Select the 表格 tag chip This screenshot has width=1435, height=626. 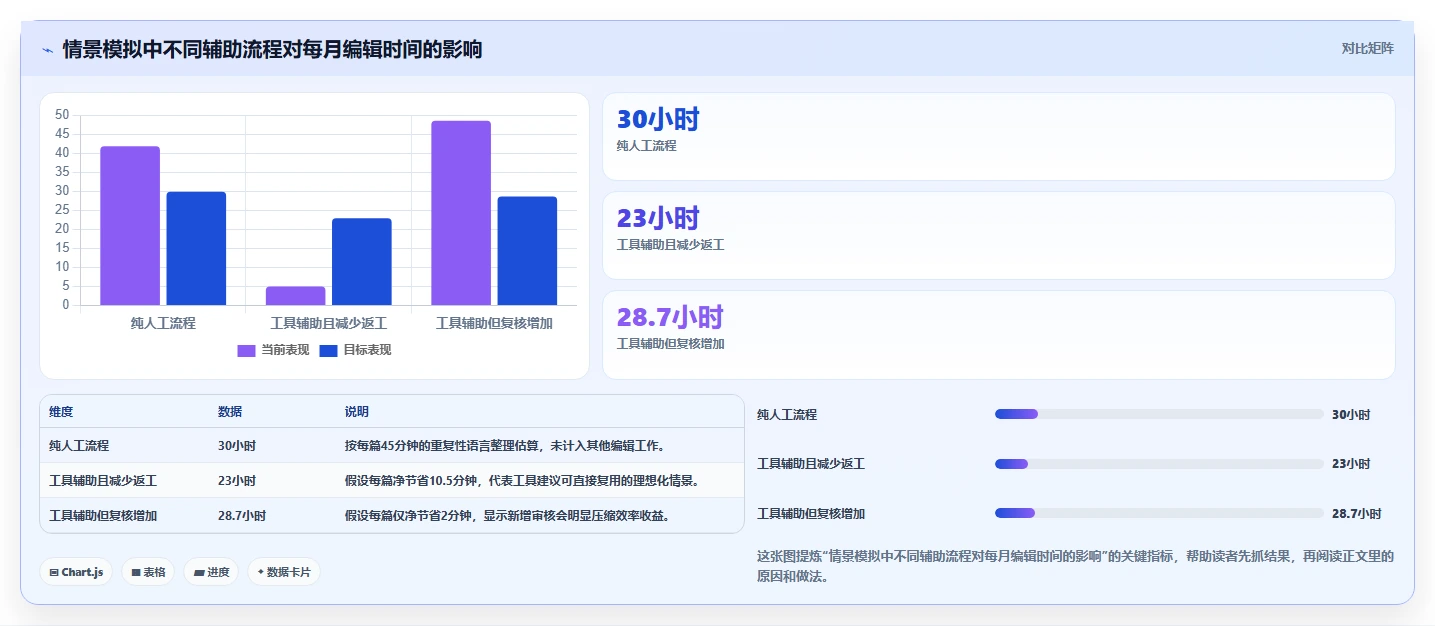148,572
